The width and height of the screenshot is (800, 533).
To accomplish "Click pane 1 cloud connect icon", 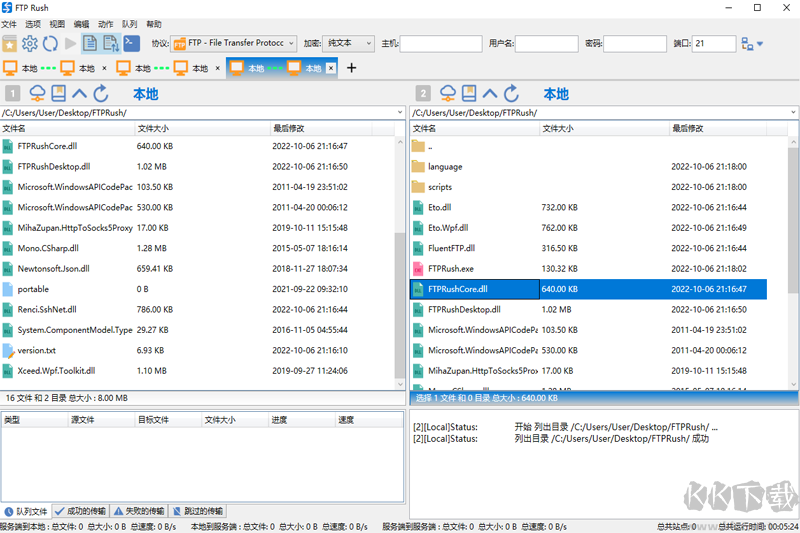I will 37,93.
